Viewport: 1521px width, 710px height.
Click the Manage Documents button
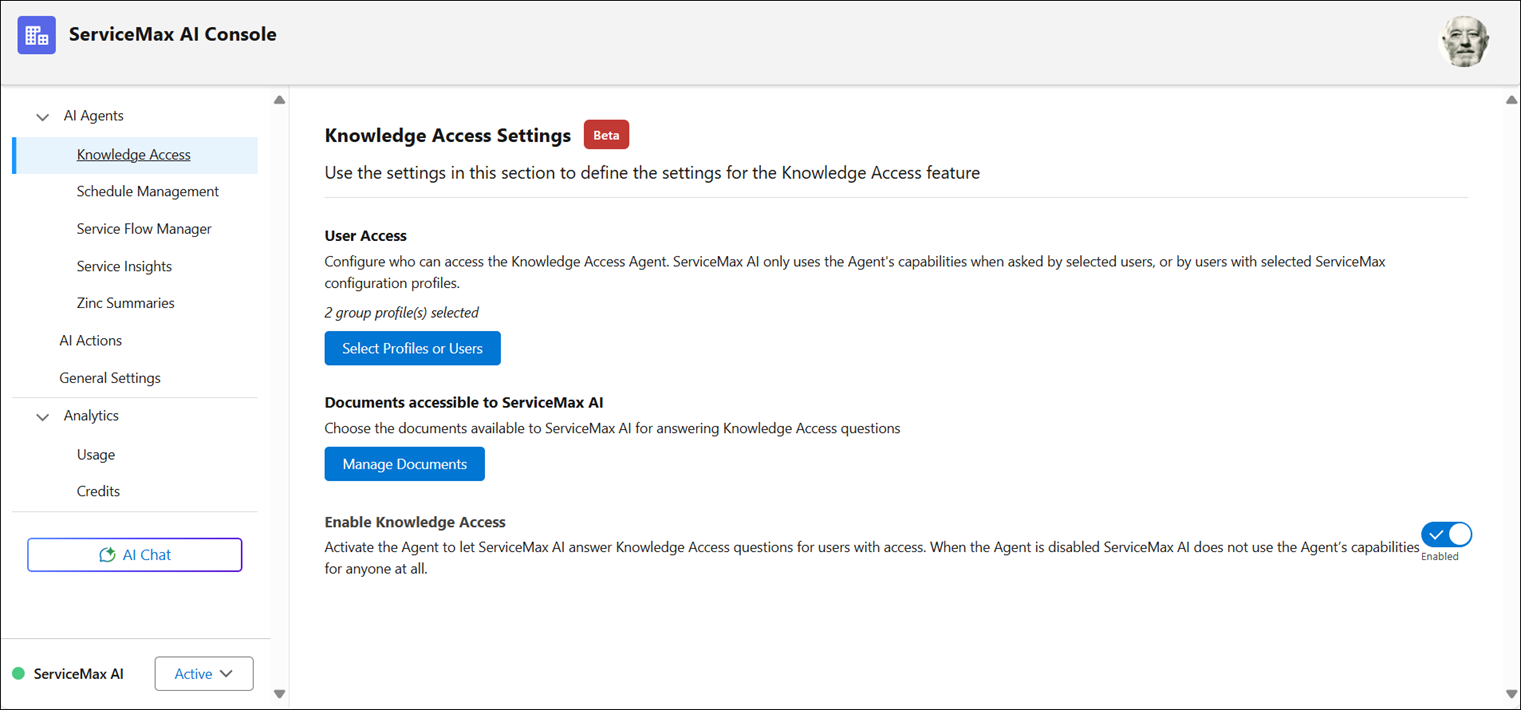(404, 464)
